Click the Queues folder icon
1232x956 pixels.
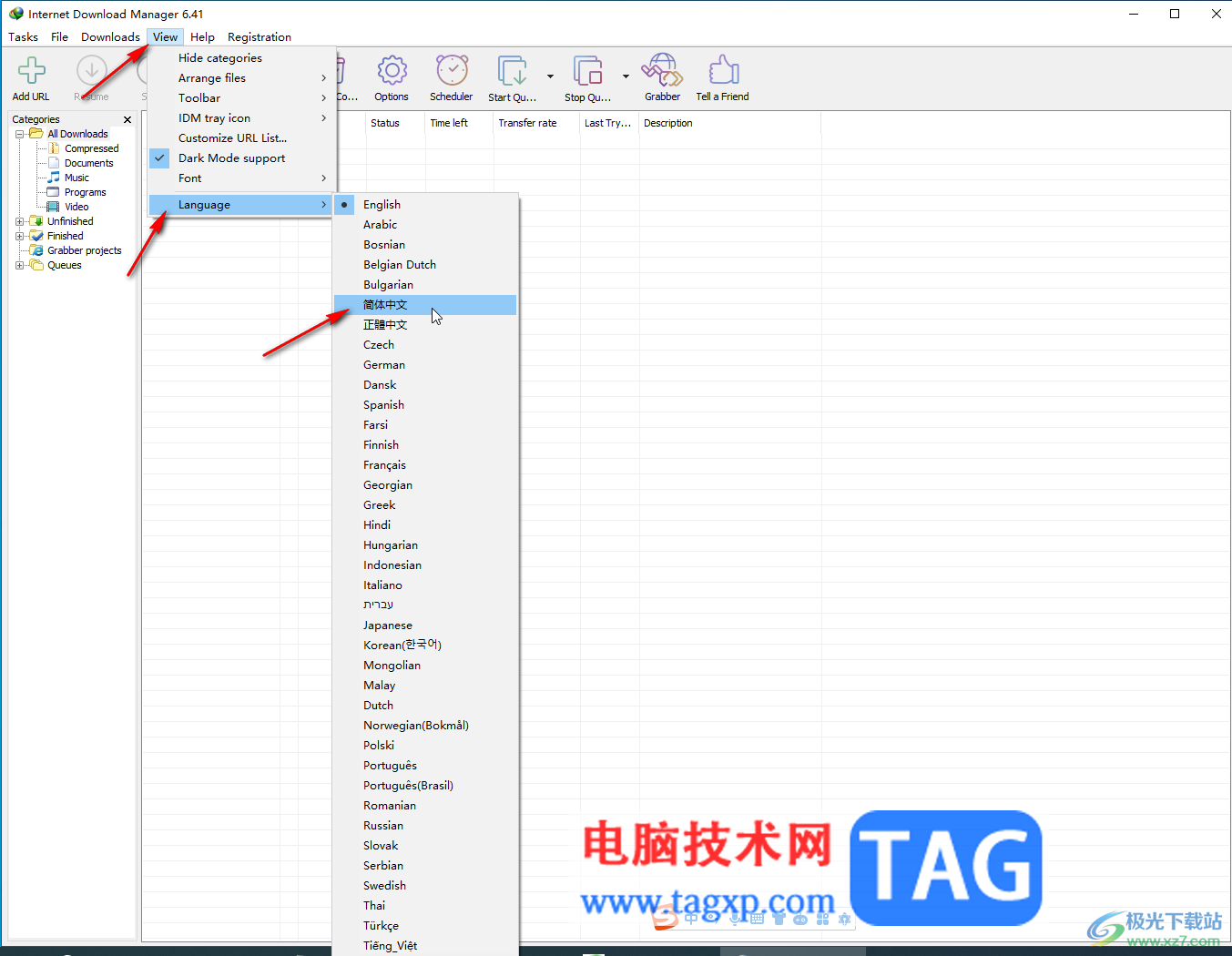coord(36,265)
